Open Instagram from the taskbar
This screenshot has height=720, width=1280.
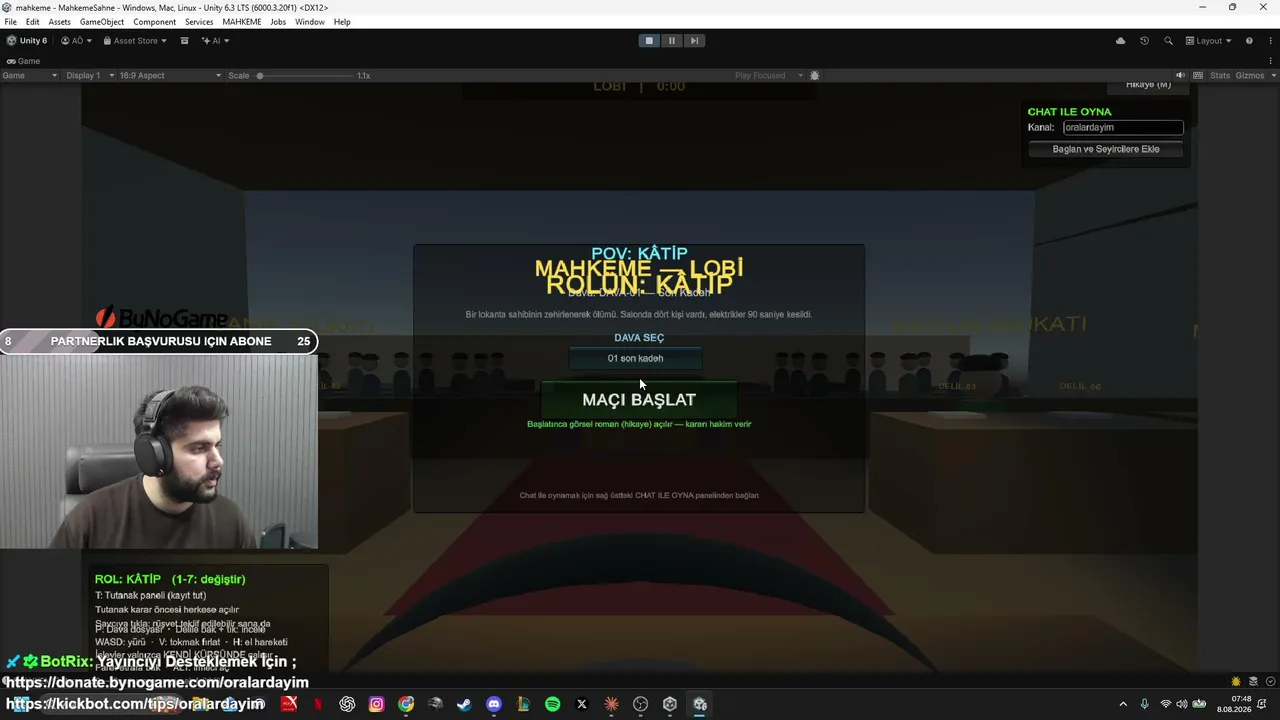(376, 704)
